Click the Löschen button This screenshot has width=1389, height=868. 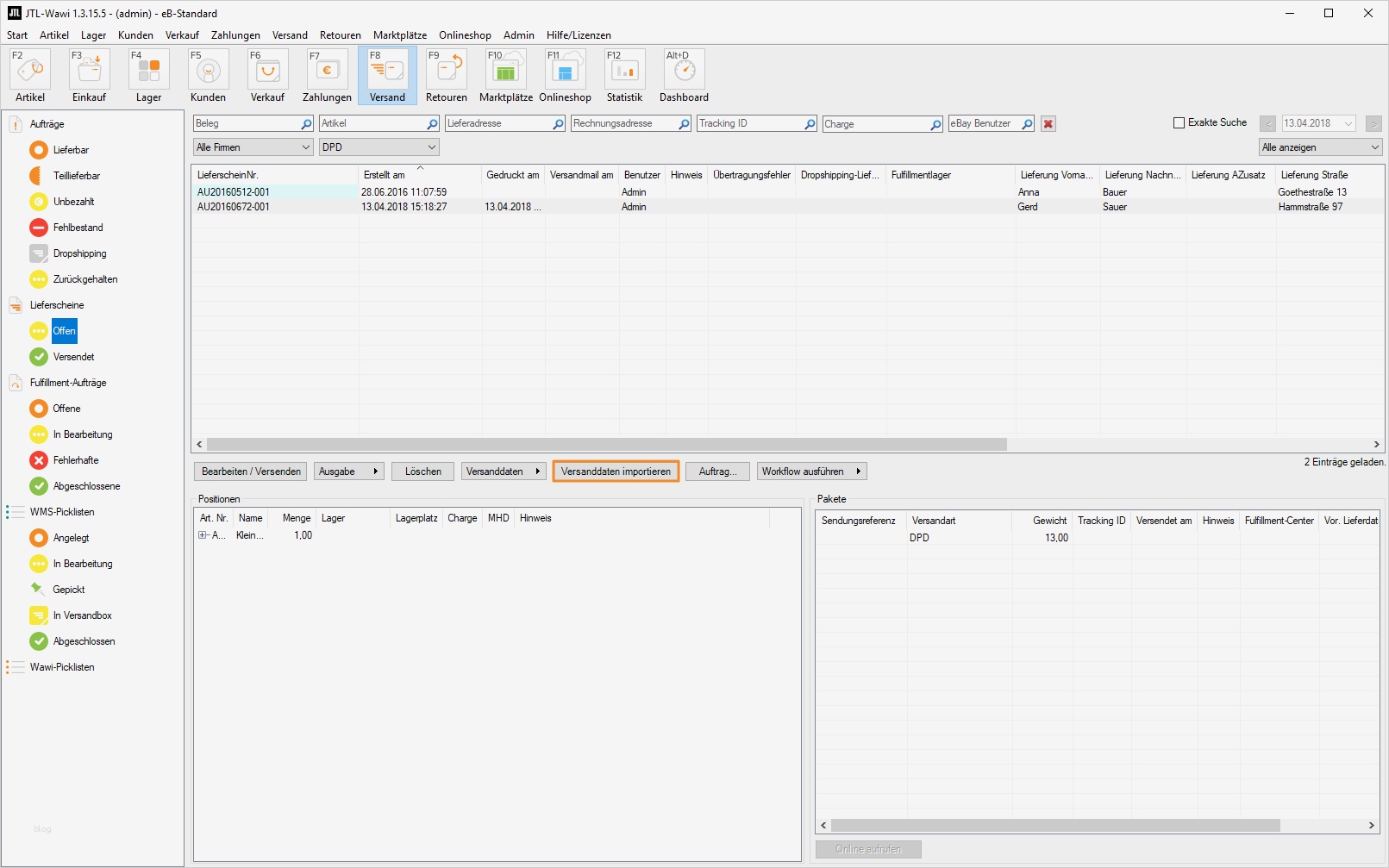coord(423,471)
